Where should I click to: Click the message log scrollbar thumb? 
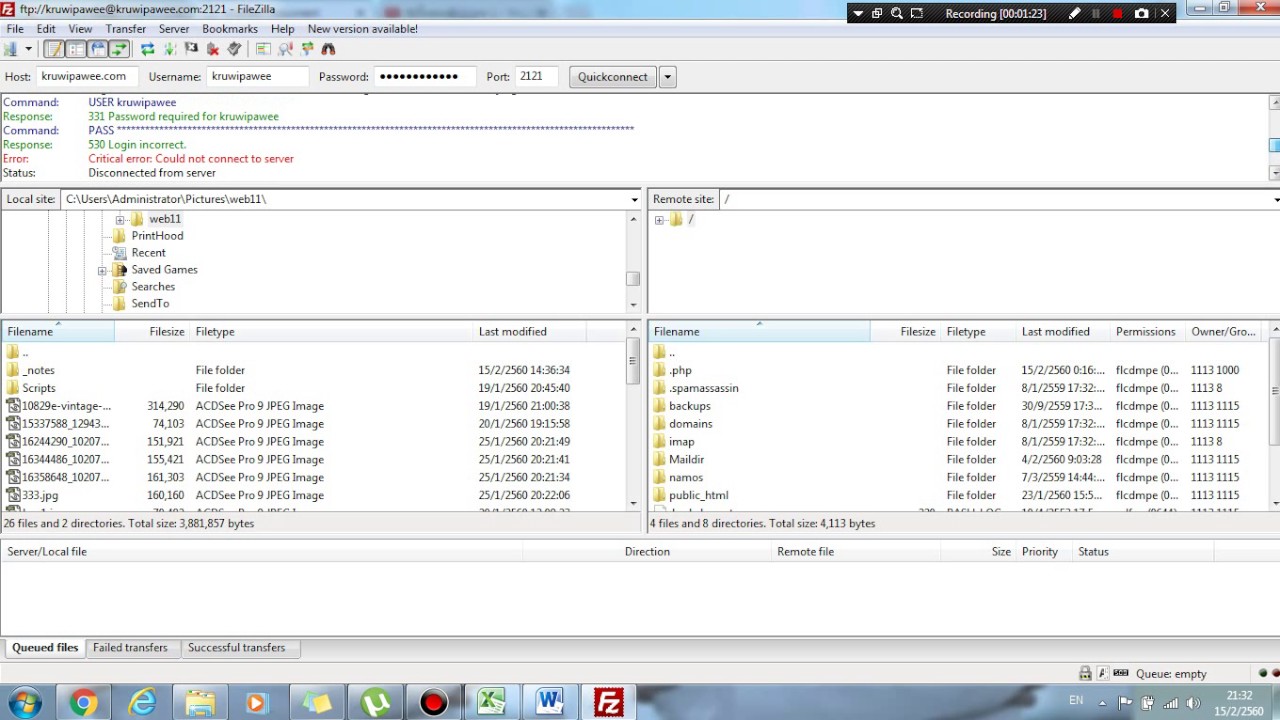1274,146
